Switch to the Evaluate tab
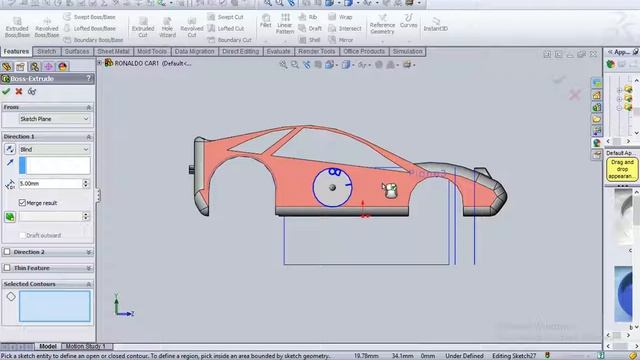The height and width of the screenshot is (360, 640). click(278, 51)
